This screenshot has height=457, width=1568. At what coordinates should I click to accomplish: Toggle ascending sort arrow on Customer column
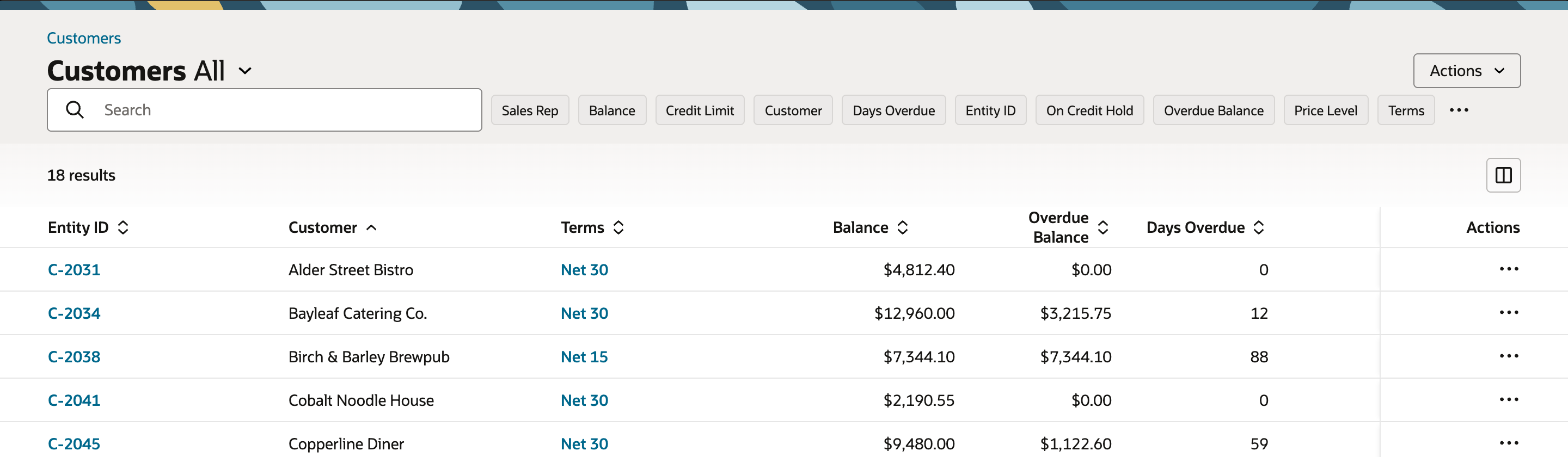(x=371, y=227)
